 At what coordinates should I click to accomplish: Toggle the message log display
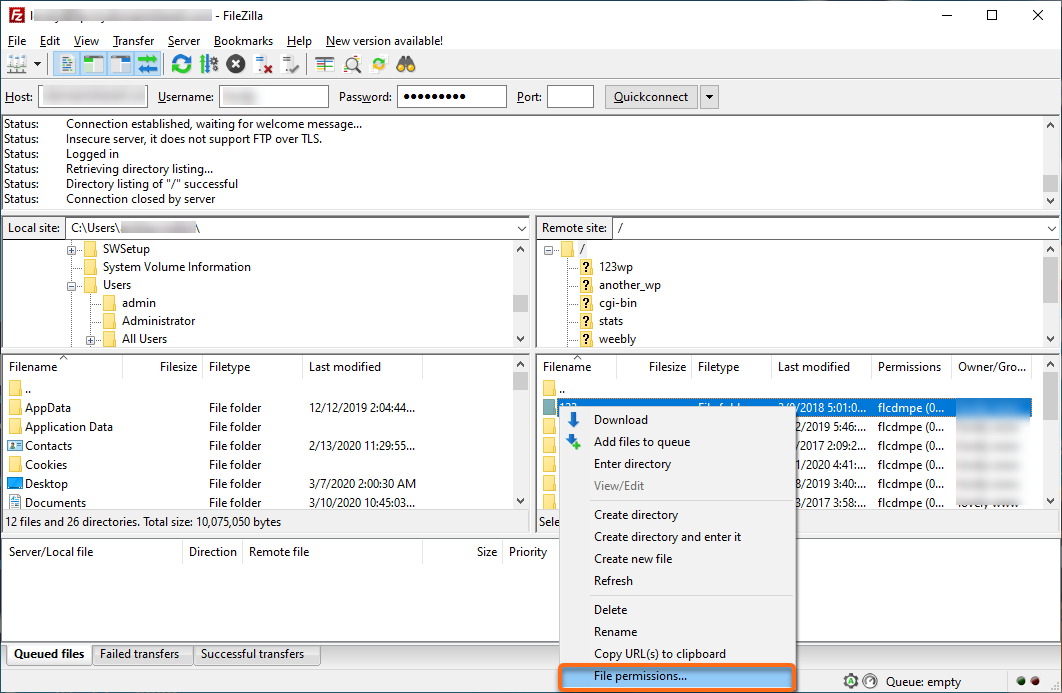click(67, 63)
